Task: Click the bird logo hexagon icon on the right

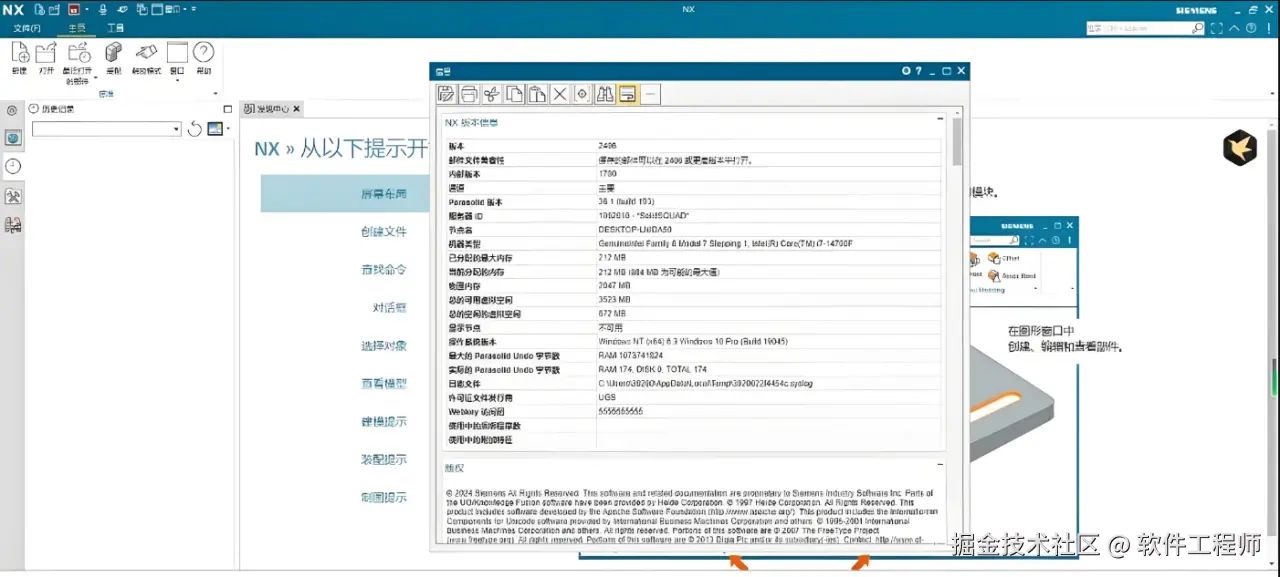Action: click(1240, 147)
